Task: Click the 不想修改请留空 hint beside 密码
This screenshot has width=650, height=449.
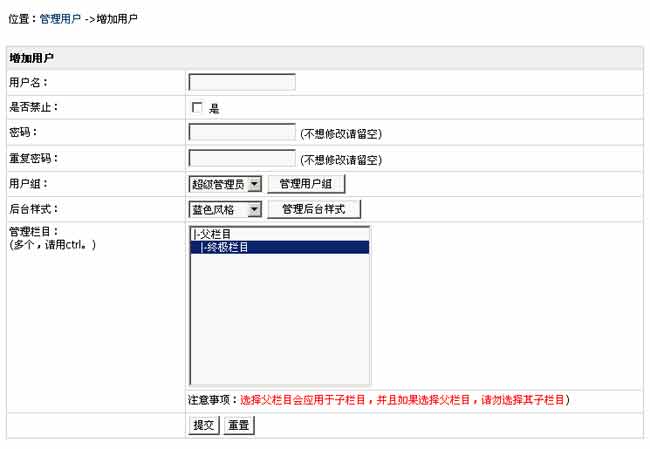Action: pos(341,133)
